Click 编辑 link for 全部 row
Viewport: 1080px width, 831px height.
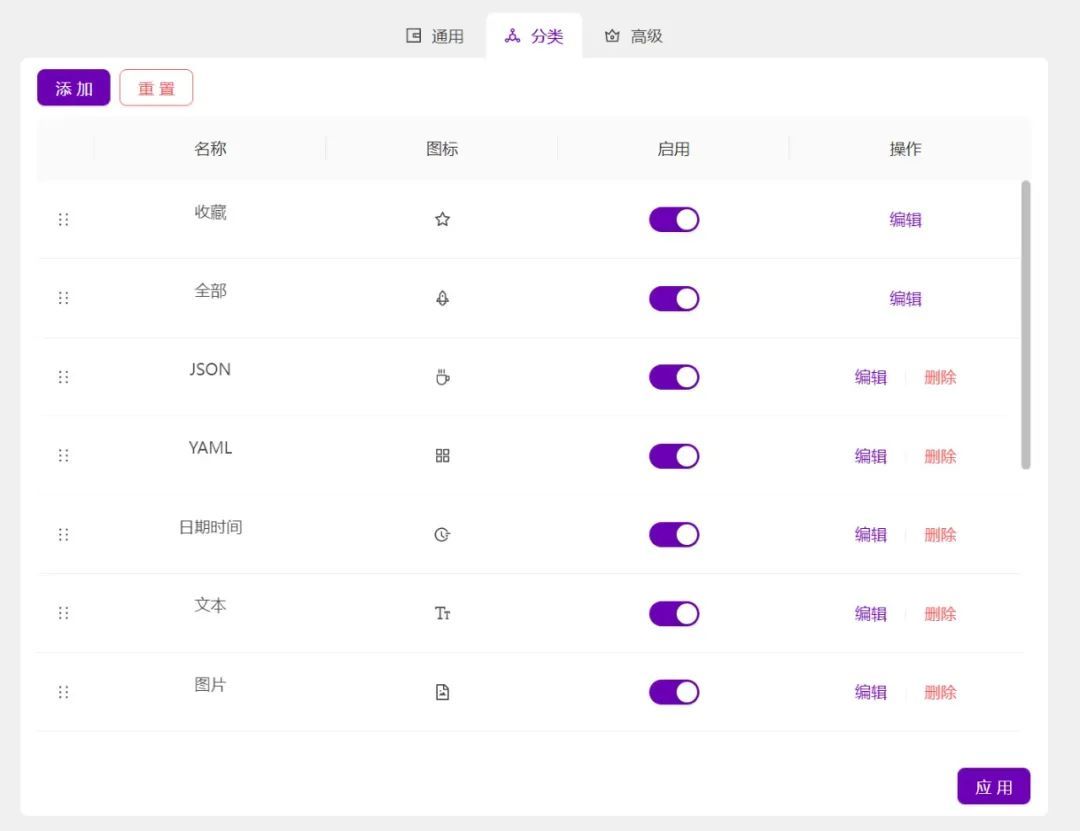905,298
